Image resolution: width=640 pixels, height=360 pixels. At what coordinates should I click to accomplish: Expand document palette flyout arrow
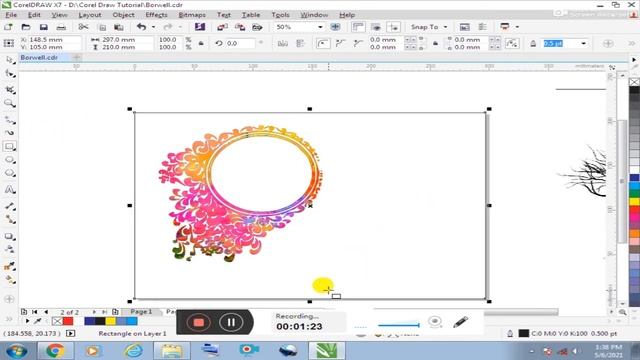(x=27, y=321)
